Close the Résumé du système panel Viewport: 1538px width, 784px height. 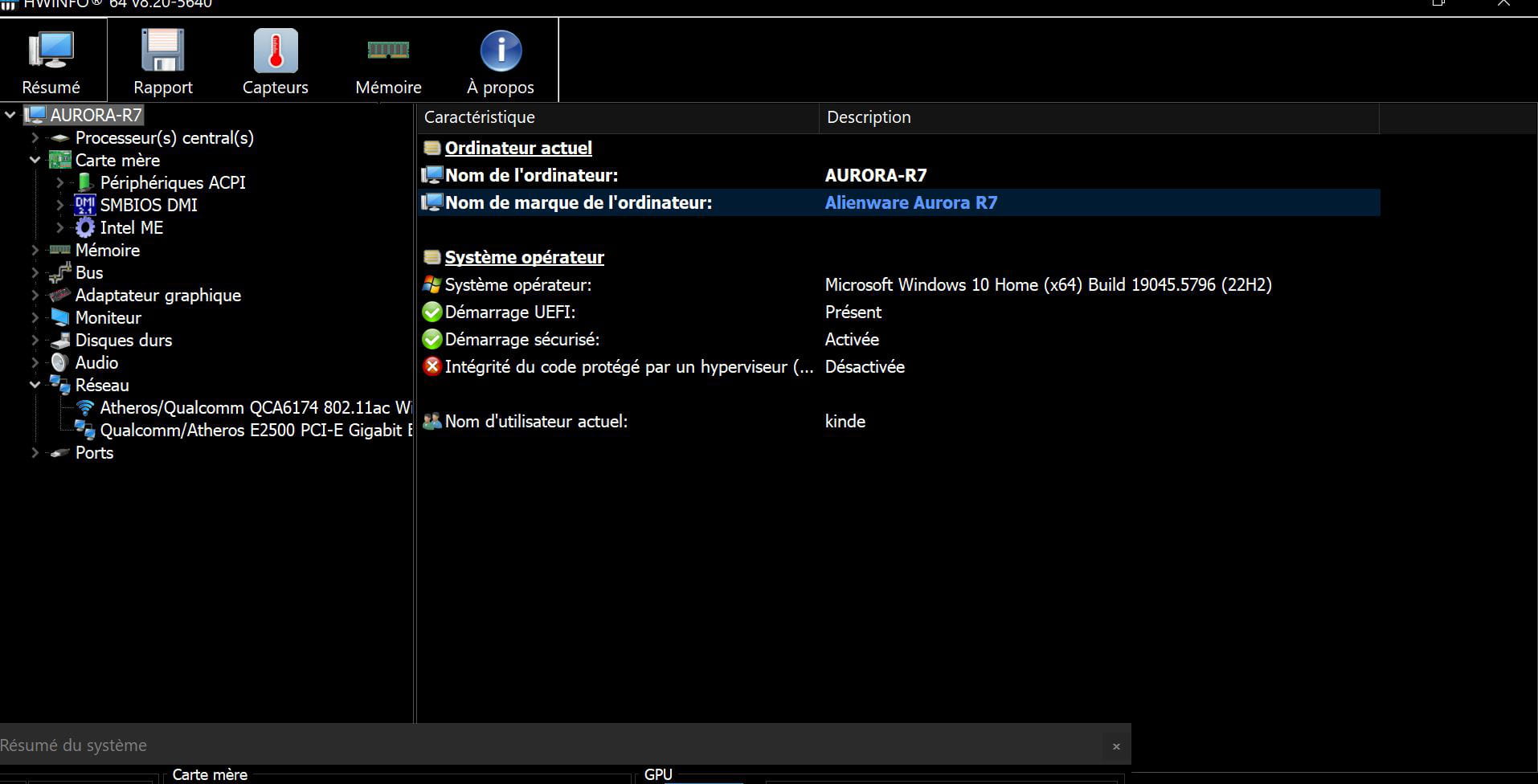[1116, 746]
